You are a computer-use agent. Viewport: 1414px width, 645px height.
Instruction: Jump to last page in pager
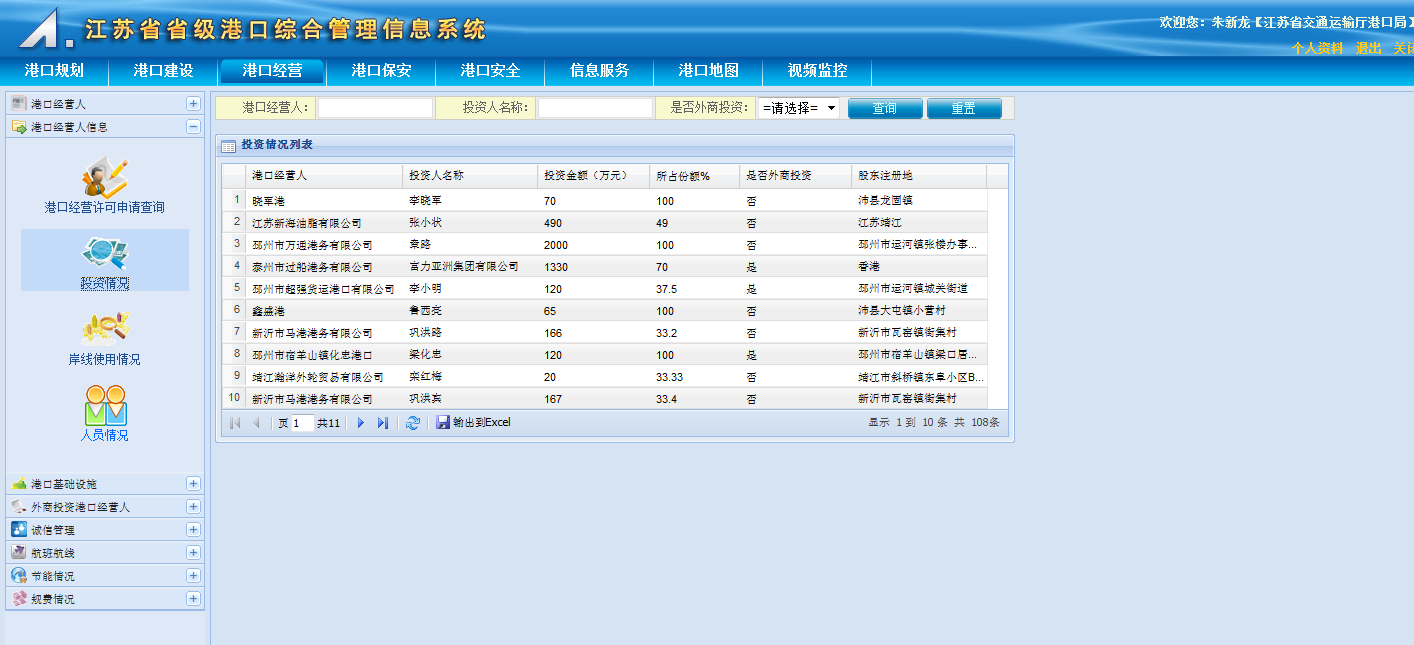point(382,423)
